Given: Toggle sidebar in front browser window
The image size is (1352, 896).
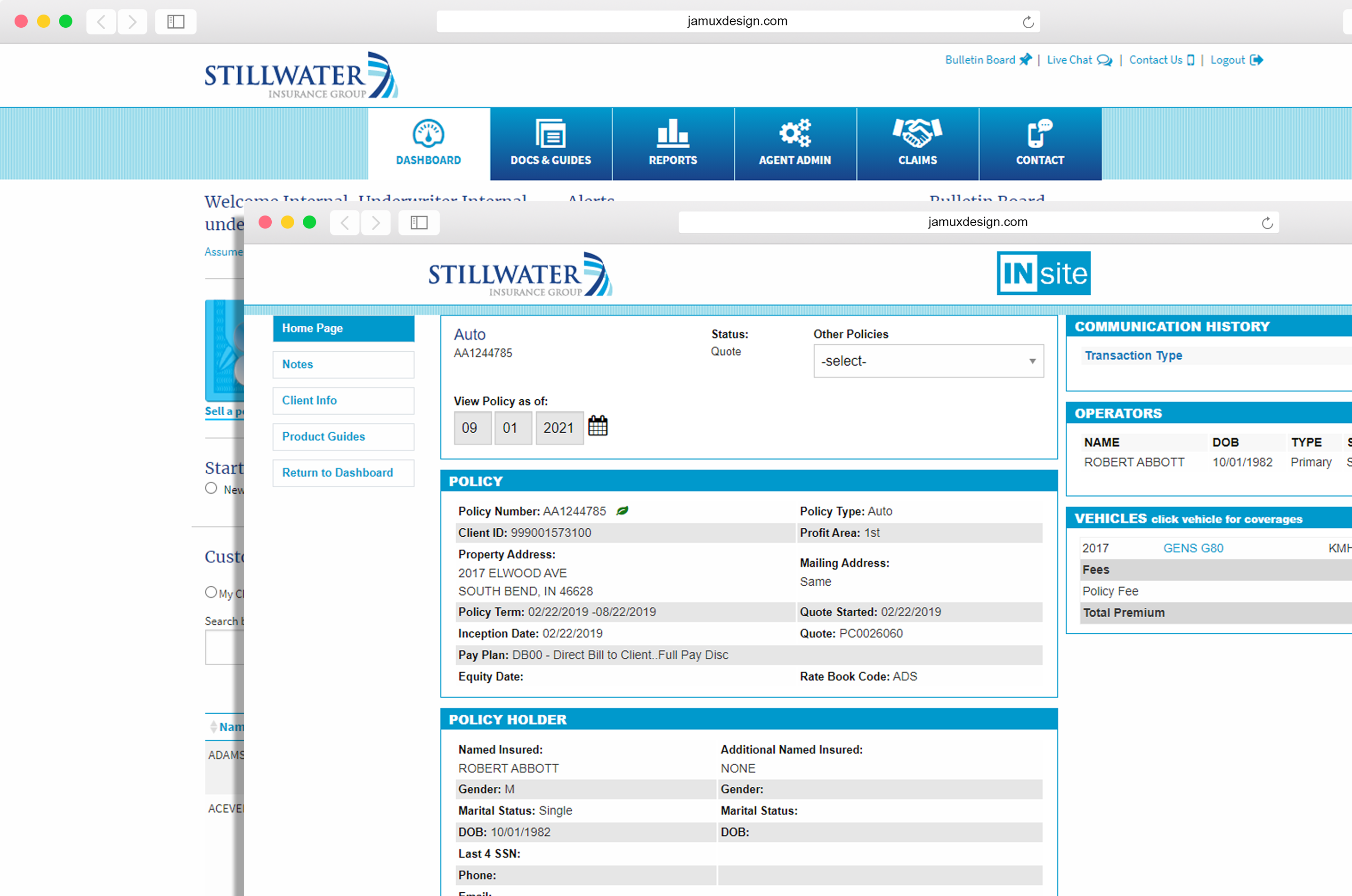Looking at the screenshot, I should point(419,223).
